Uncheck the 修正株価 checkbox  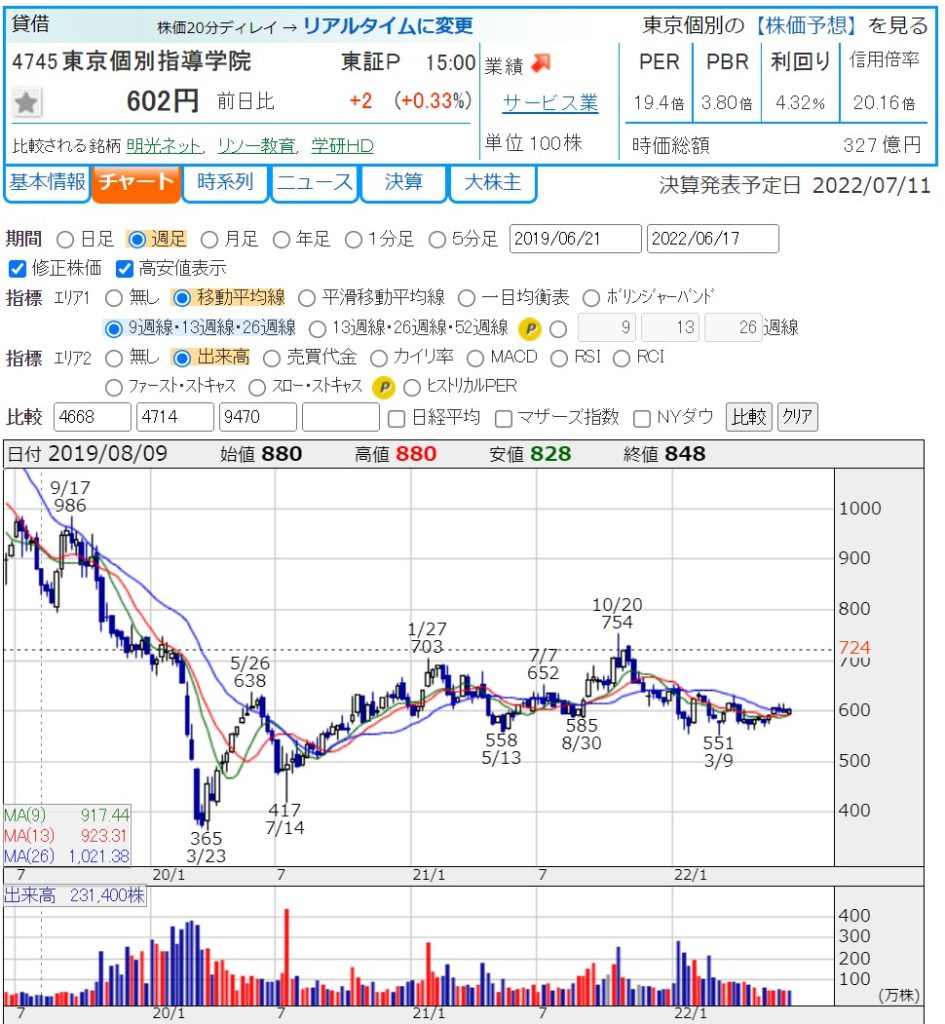pos(16,268)
